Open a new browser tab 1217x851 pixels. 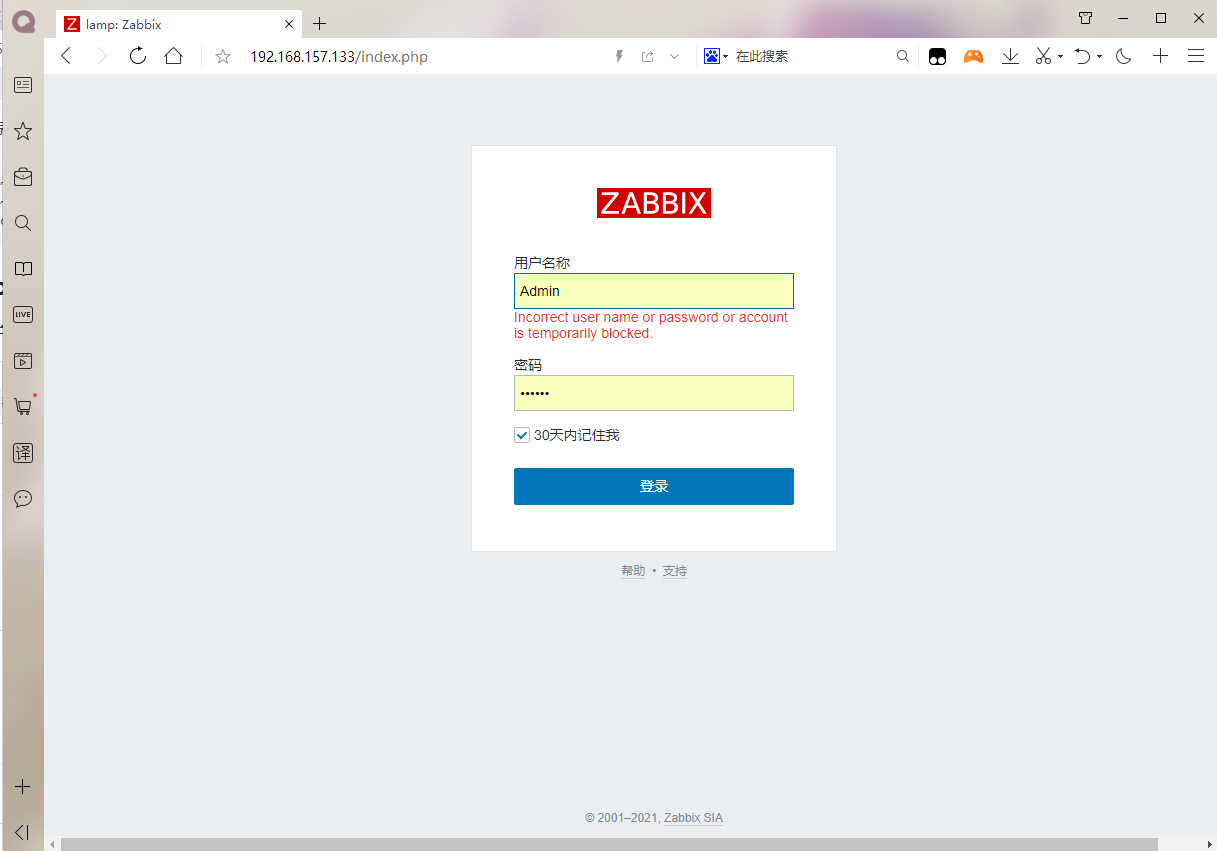[320, 24]
